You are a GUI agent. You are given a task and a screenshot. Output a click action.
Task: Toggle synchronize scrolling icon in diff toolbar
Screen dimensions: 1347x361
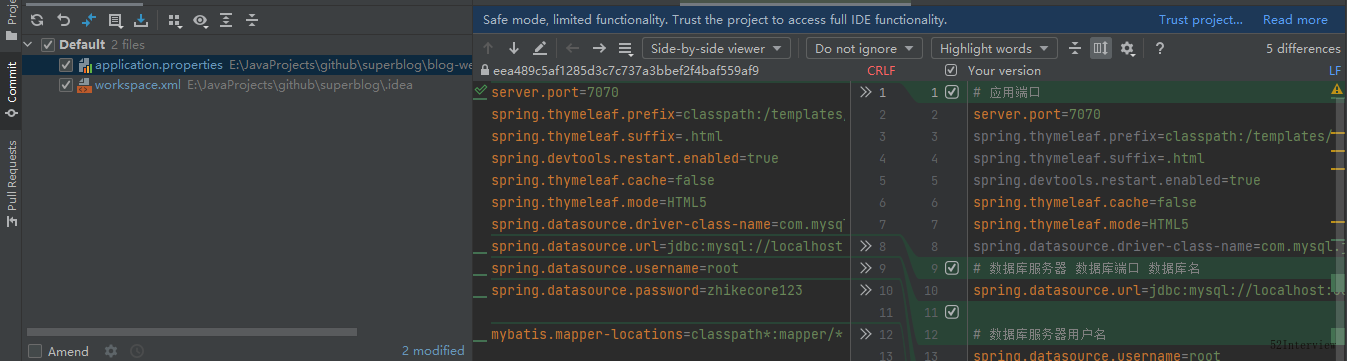tap(1101, 48)
